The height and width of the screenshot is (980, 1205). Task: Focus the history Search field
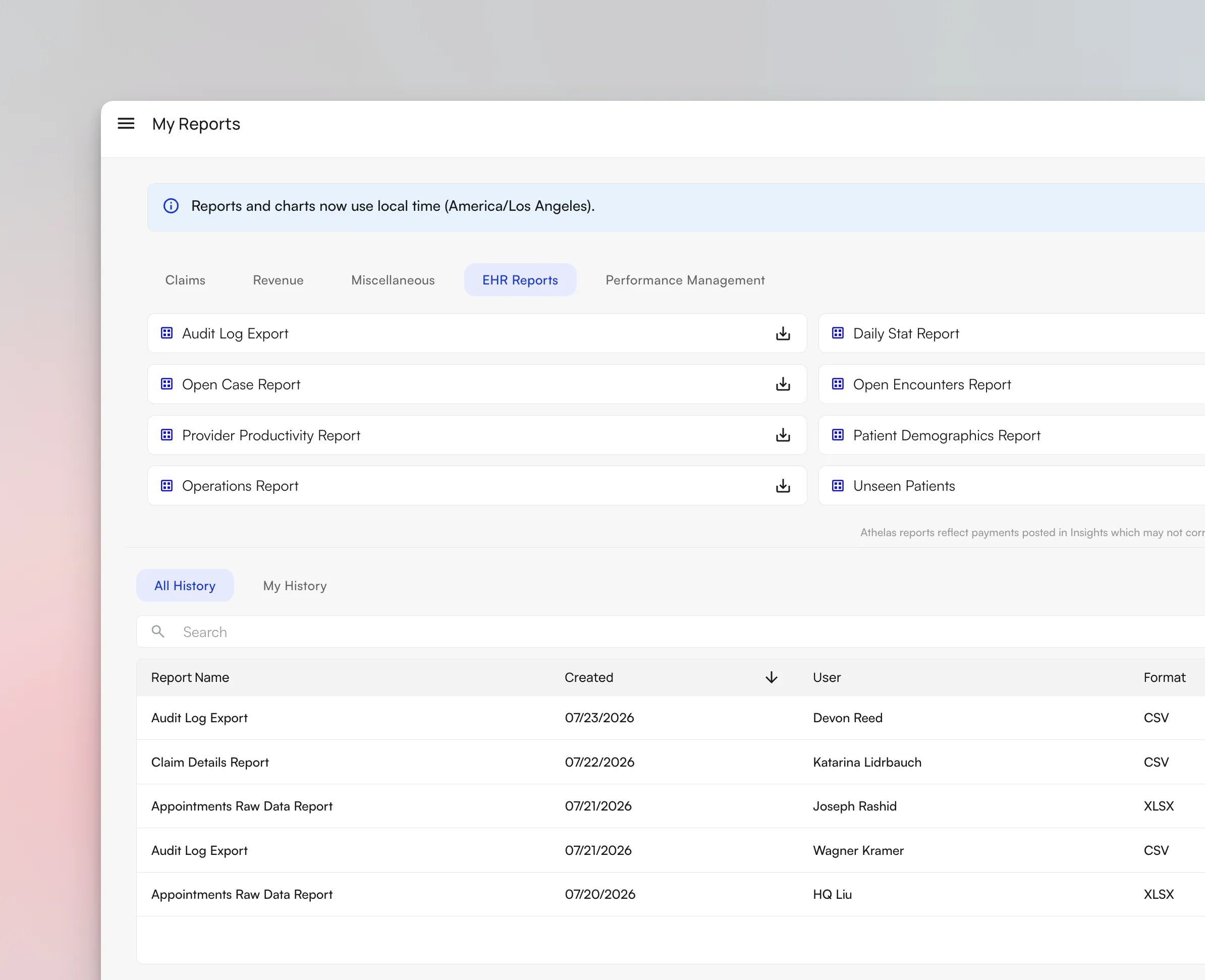tap(671, 631)
